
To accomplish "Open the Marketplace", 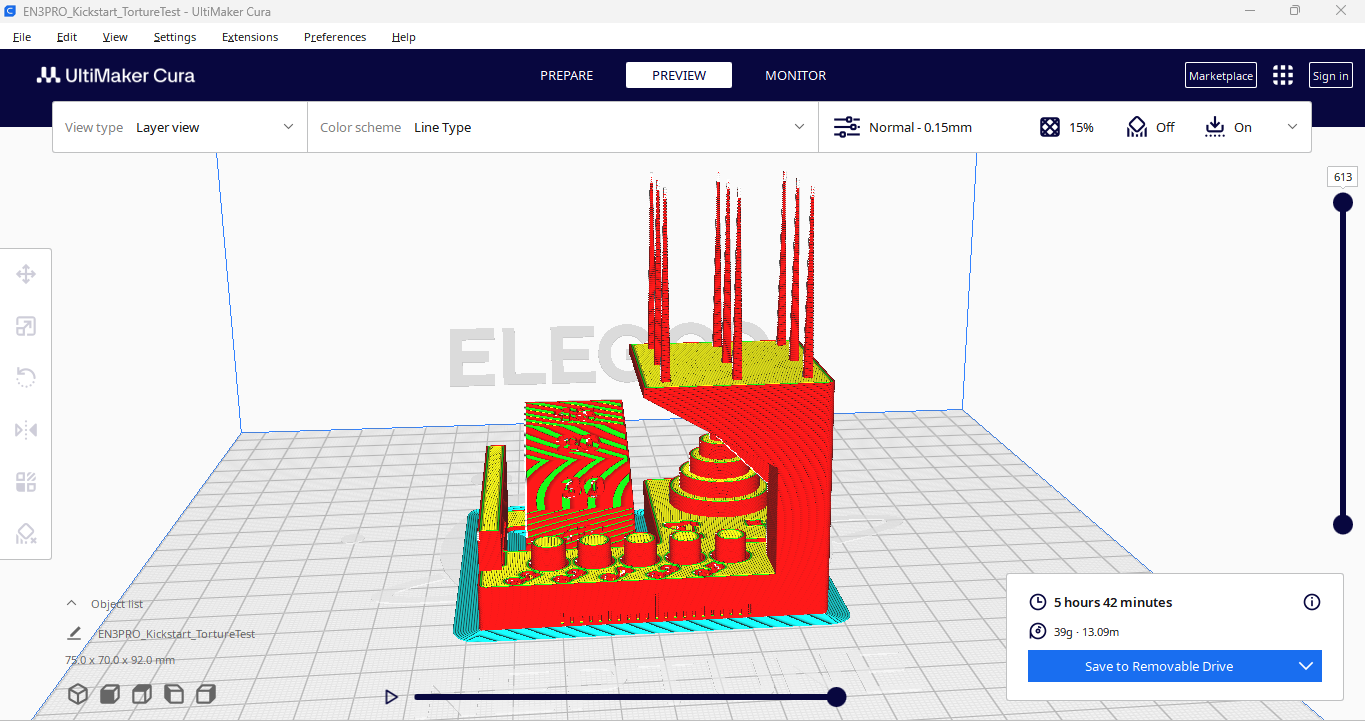I will point(1221,76).
